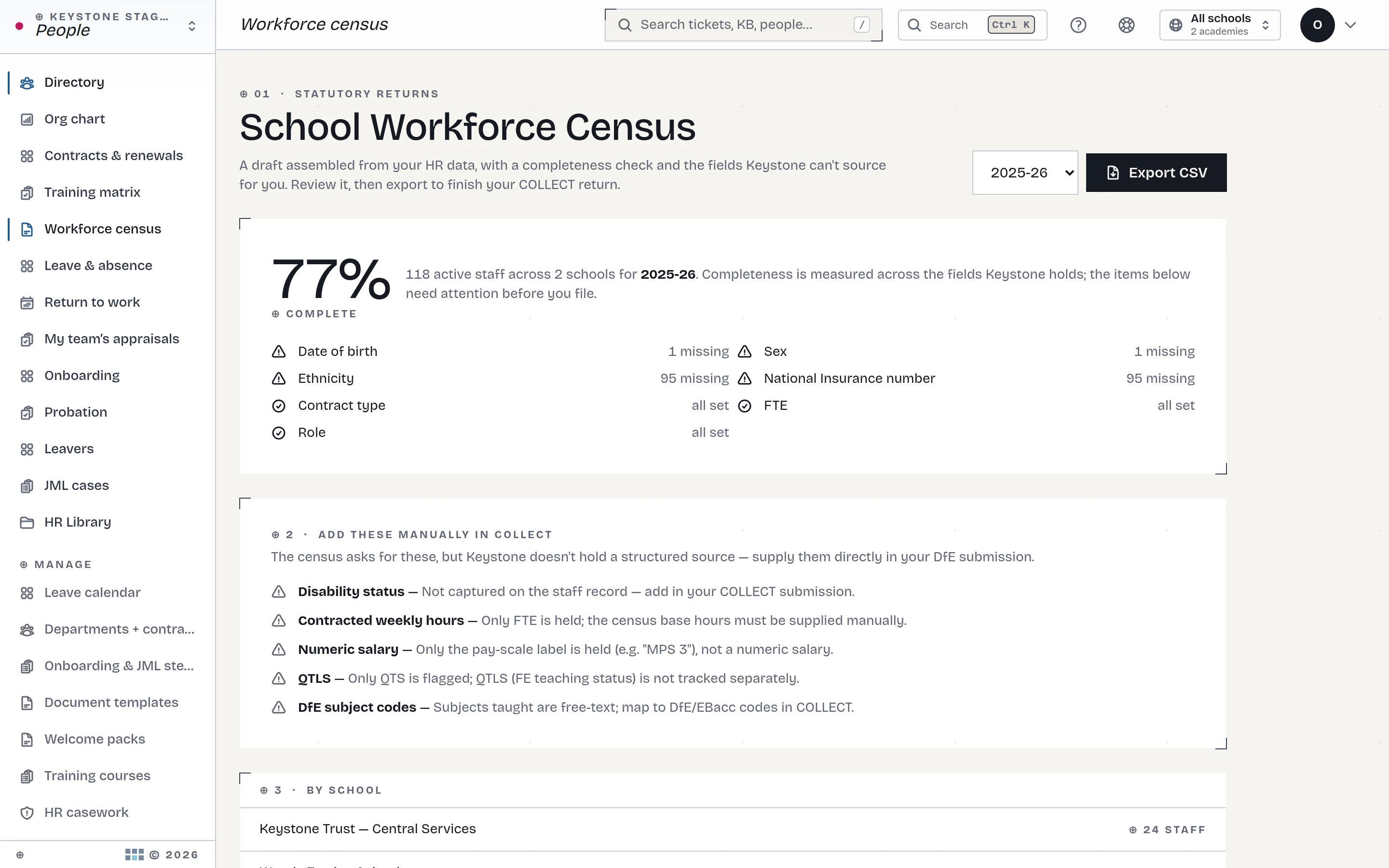Open the 2025-26 census year dropdown

pyautogui.click(x=1024, y=173)
